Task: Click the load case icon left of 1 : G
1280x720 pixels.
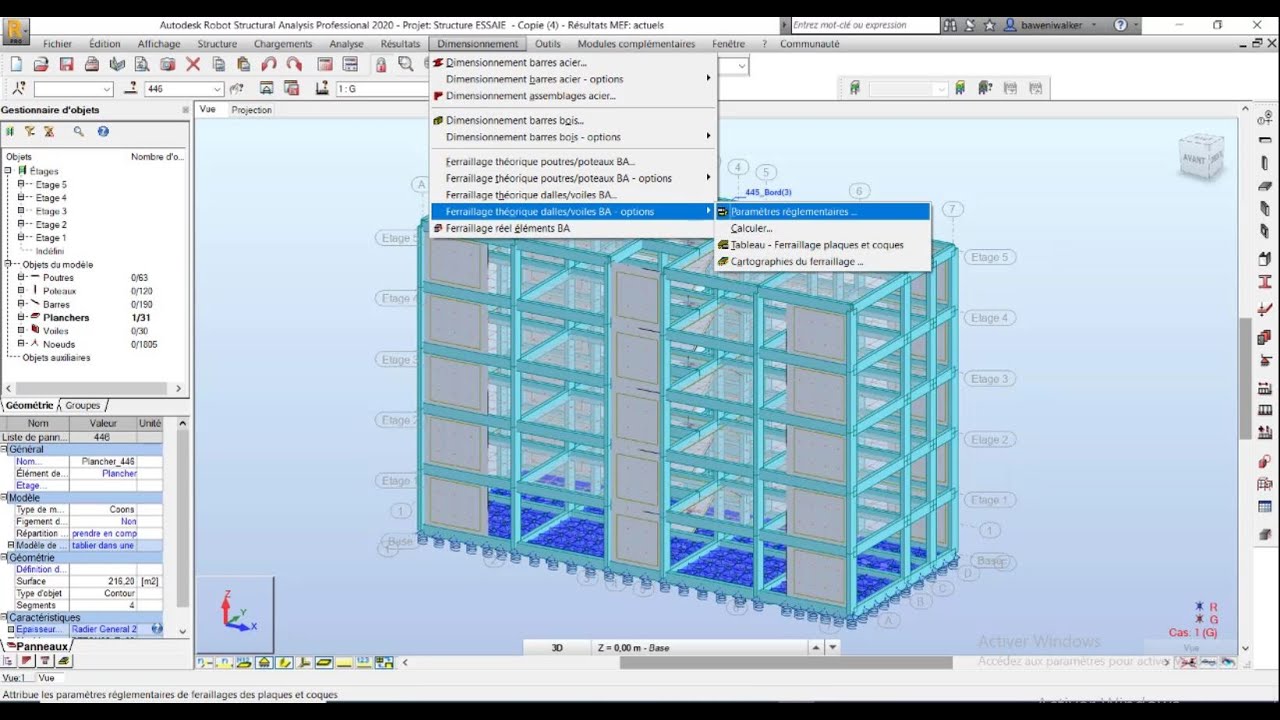Action: pyautogui.click(x=322, y=89)
